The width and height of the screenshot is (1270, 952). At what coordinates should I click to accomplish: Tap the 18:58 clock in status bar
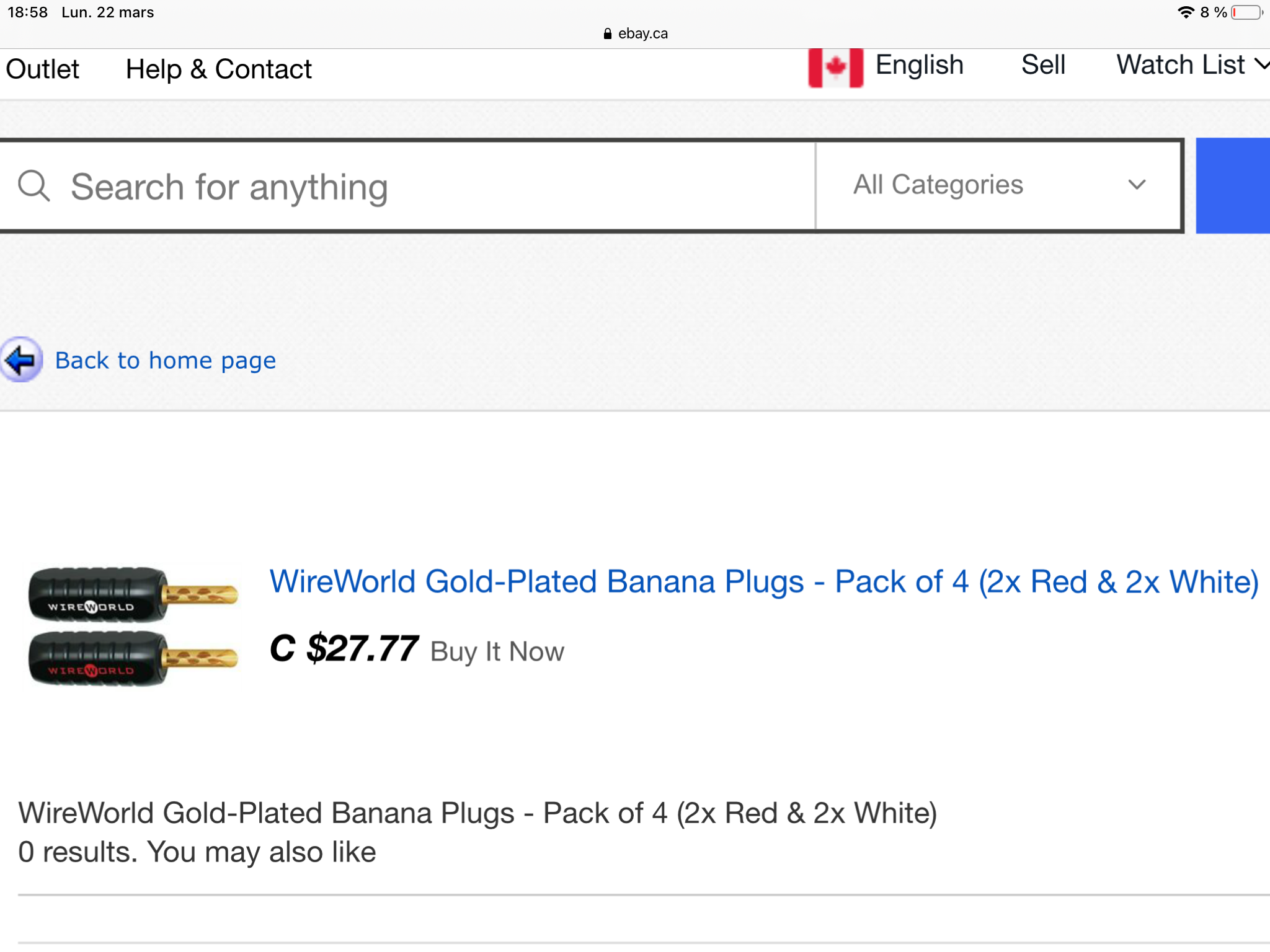coord(27,12)
